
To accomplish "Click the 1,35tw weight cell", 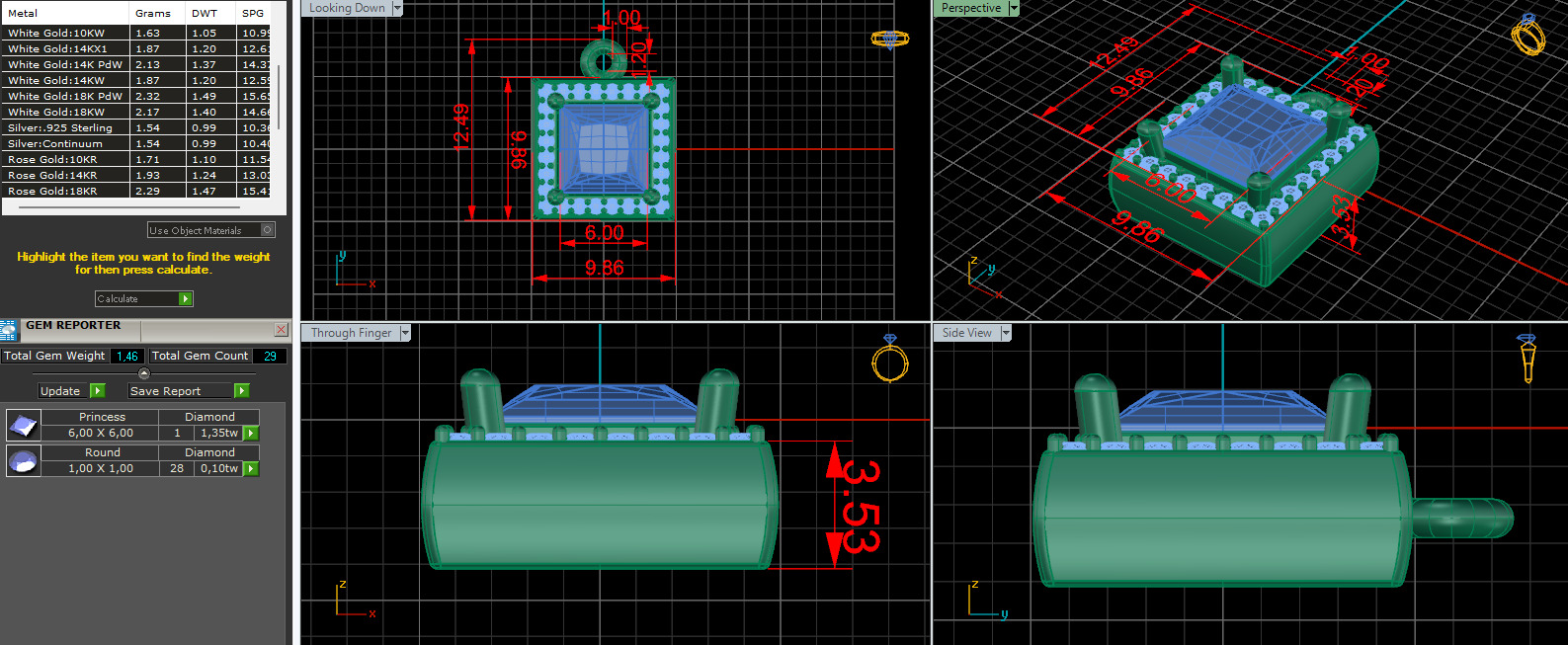I will point(219,433).
